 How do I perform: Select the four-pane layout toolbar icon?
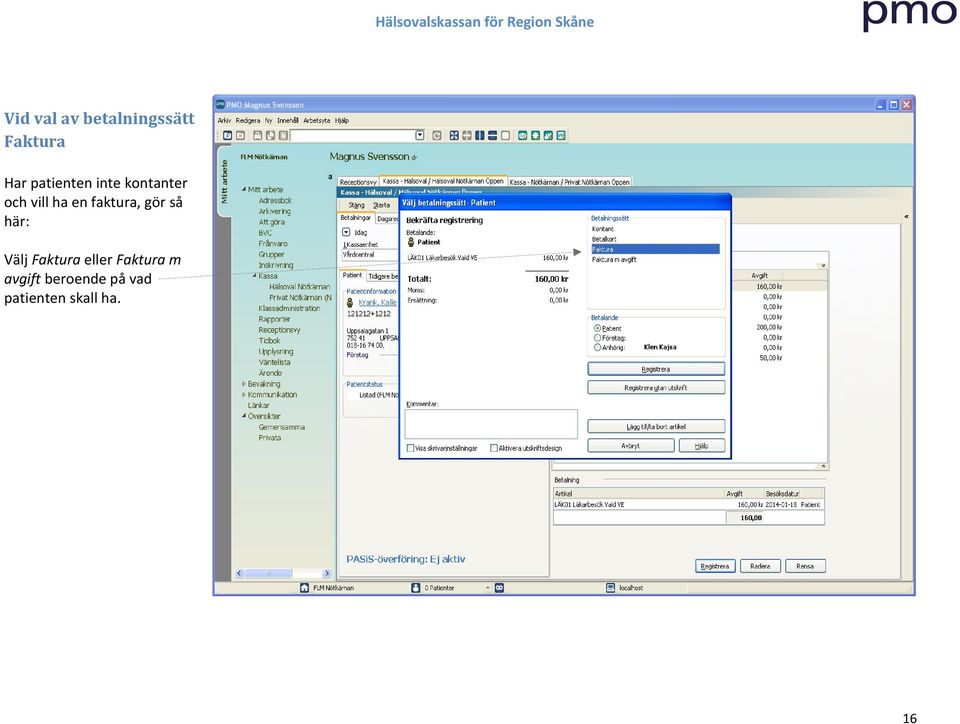tap(454, 135)
